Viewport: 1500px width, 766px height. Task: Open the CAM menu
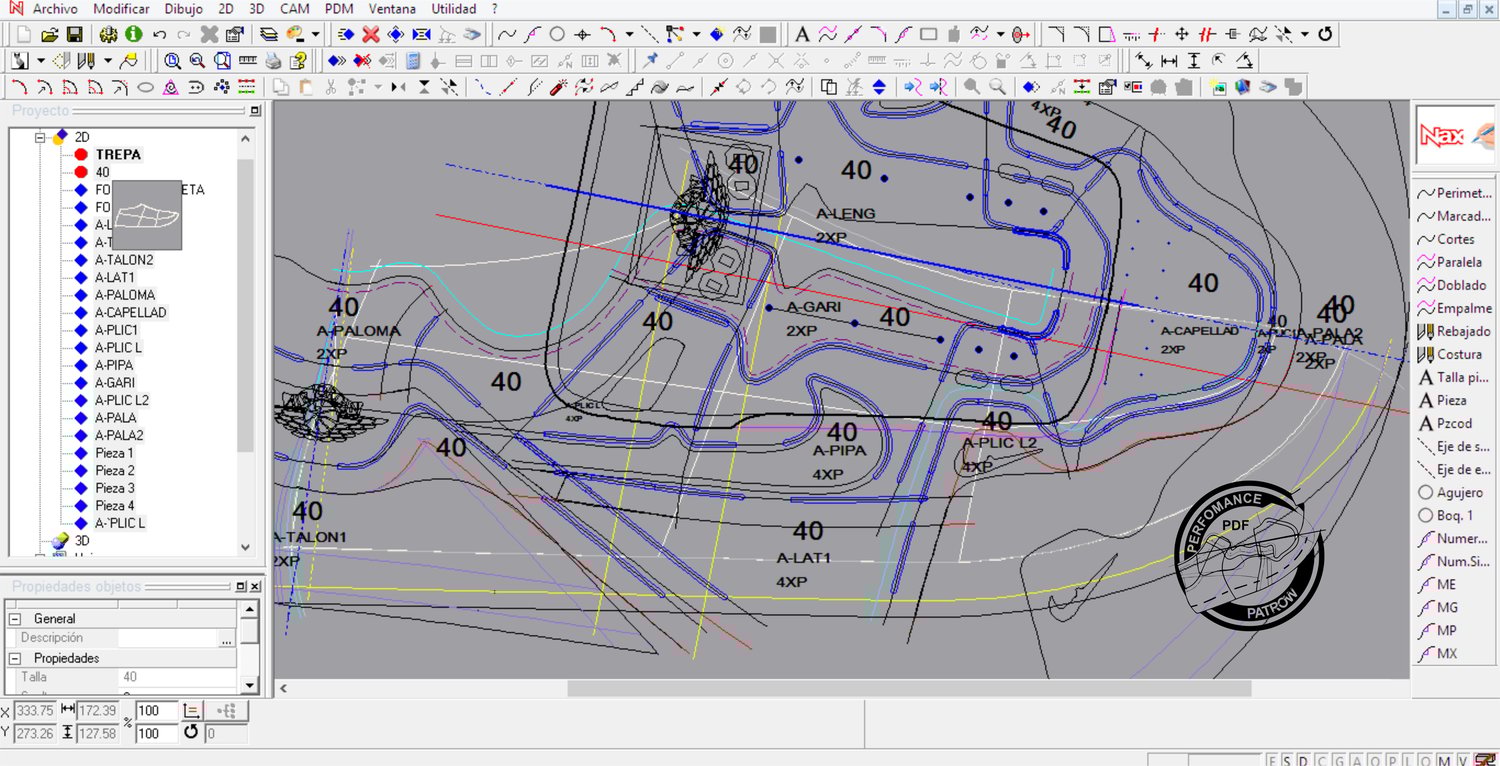click(x=294, y=9)
